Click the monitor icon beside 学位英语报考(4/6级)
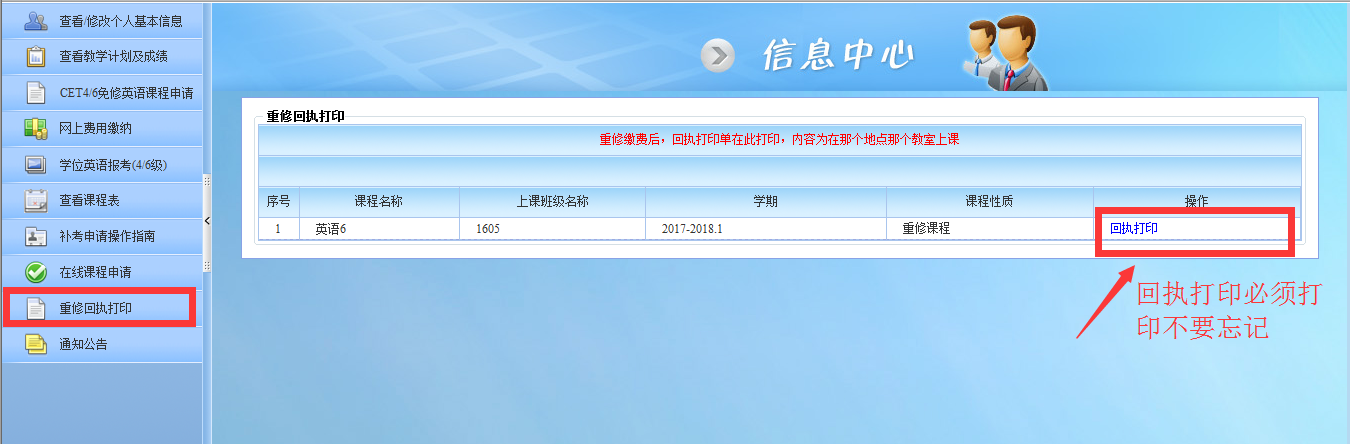The width and height of the screenshot is (1350, 444). (36, 164)
